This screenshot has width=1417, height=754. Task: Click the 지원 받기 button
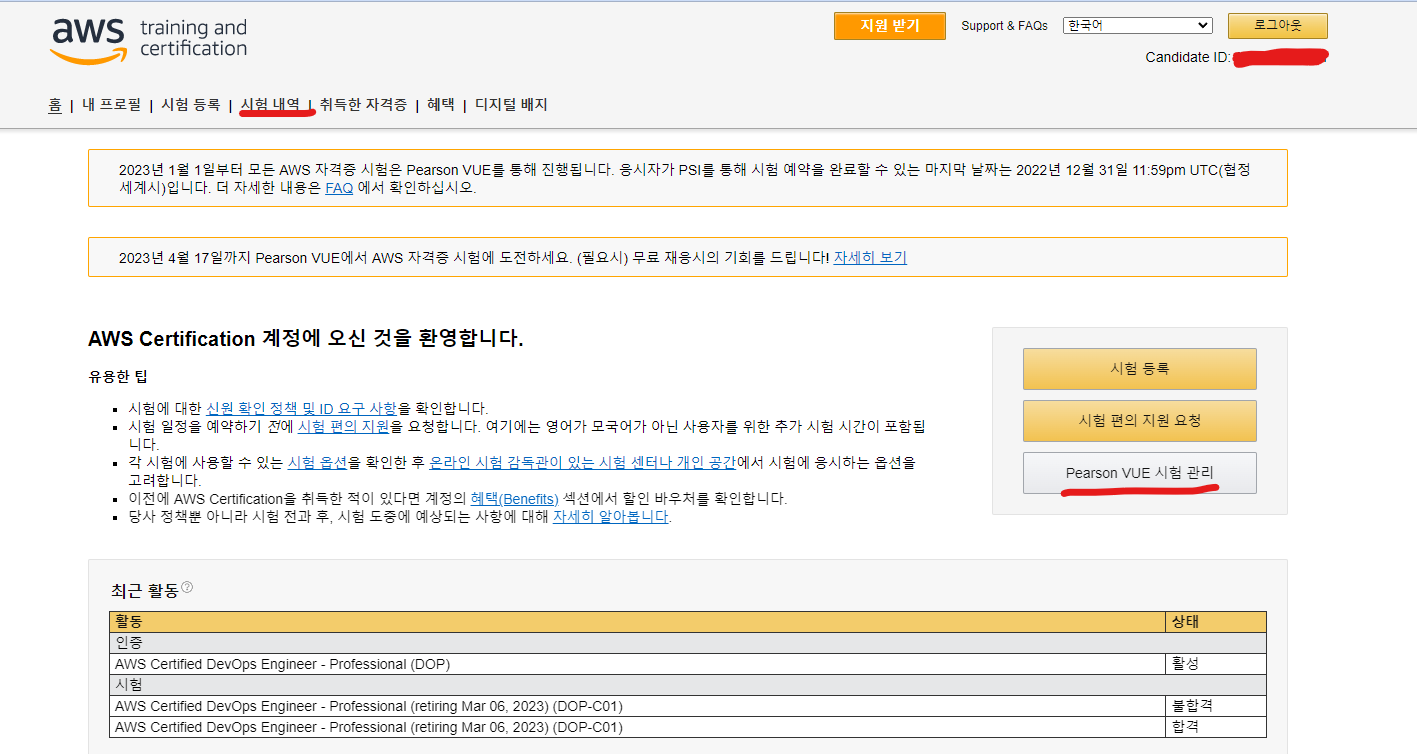889,26
